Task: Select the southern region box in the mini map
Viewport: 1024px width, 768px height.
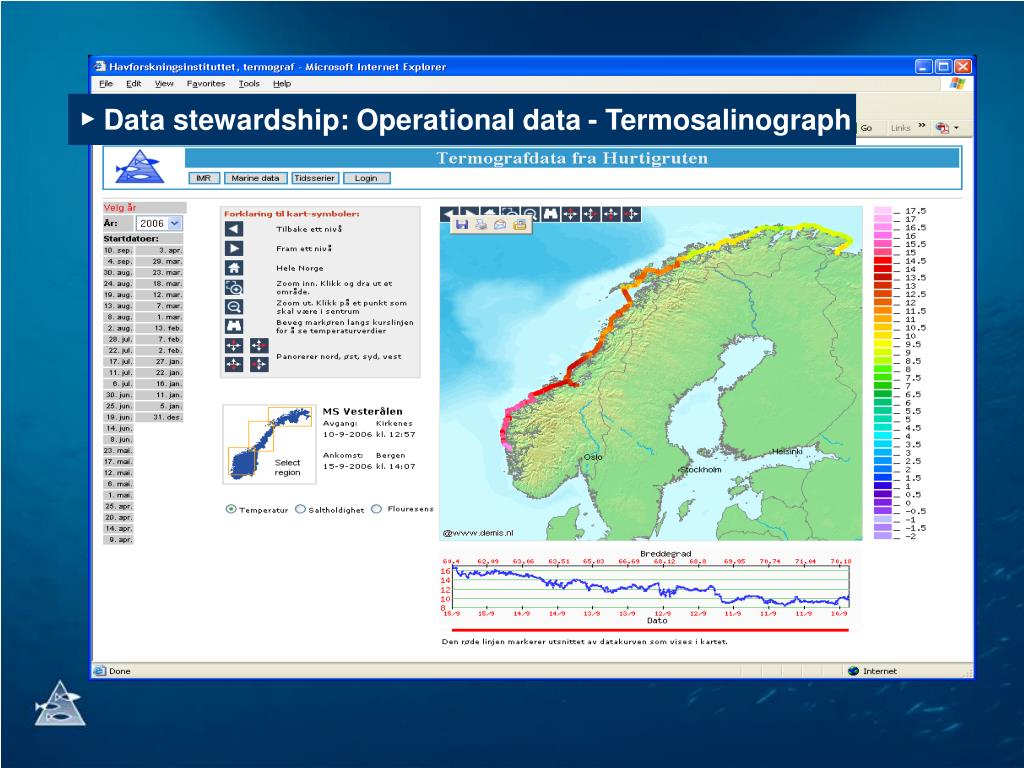Action: coord(242,462)
